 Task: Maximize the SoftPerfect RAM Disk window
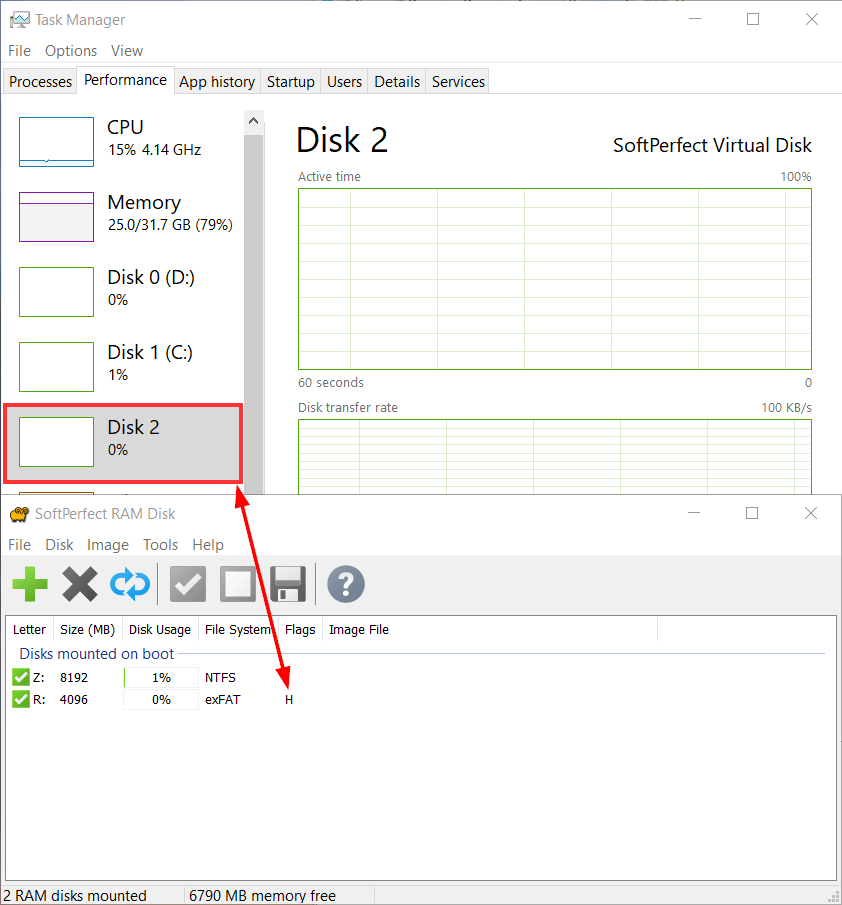pos(752,513)
